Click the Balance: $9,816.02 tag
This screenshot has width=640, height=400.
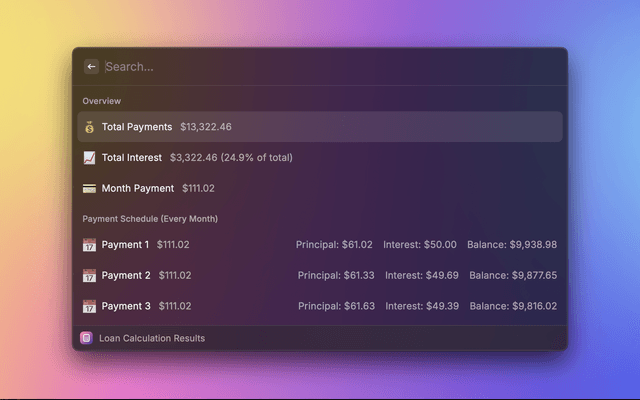[x=512, y=306]
